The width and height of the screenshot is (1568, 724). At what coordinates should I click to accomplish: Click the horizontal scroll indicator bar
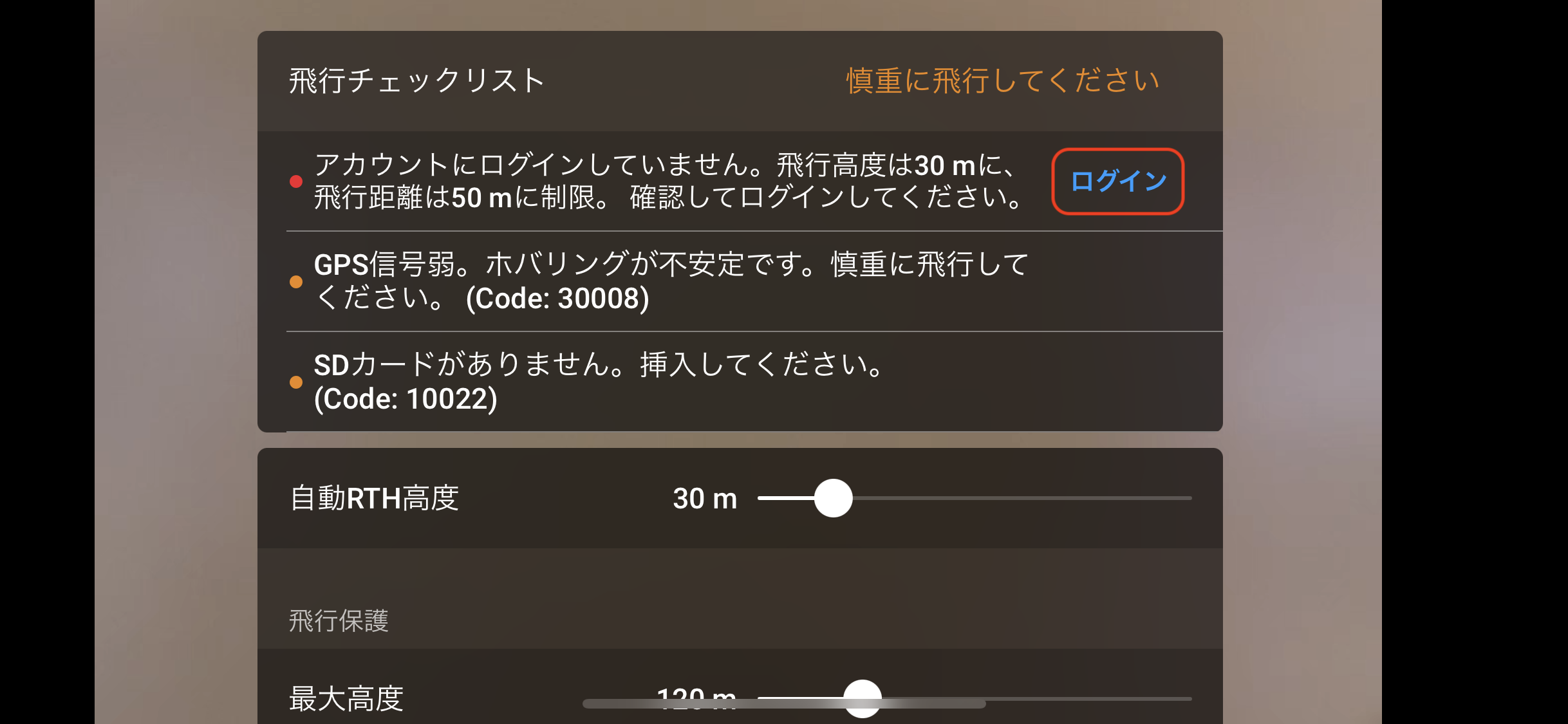[784, 704]
